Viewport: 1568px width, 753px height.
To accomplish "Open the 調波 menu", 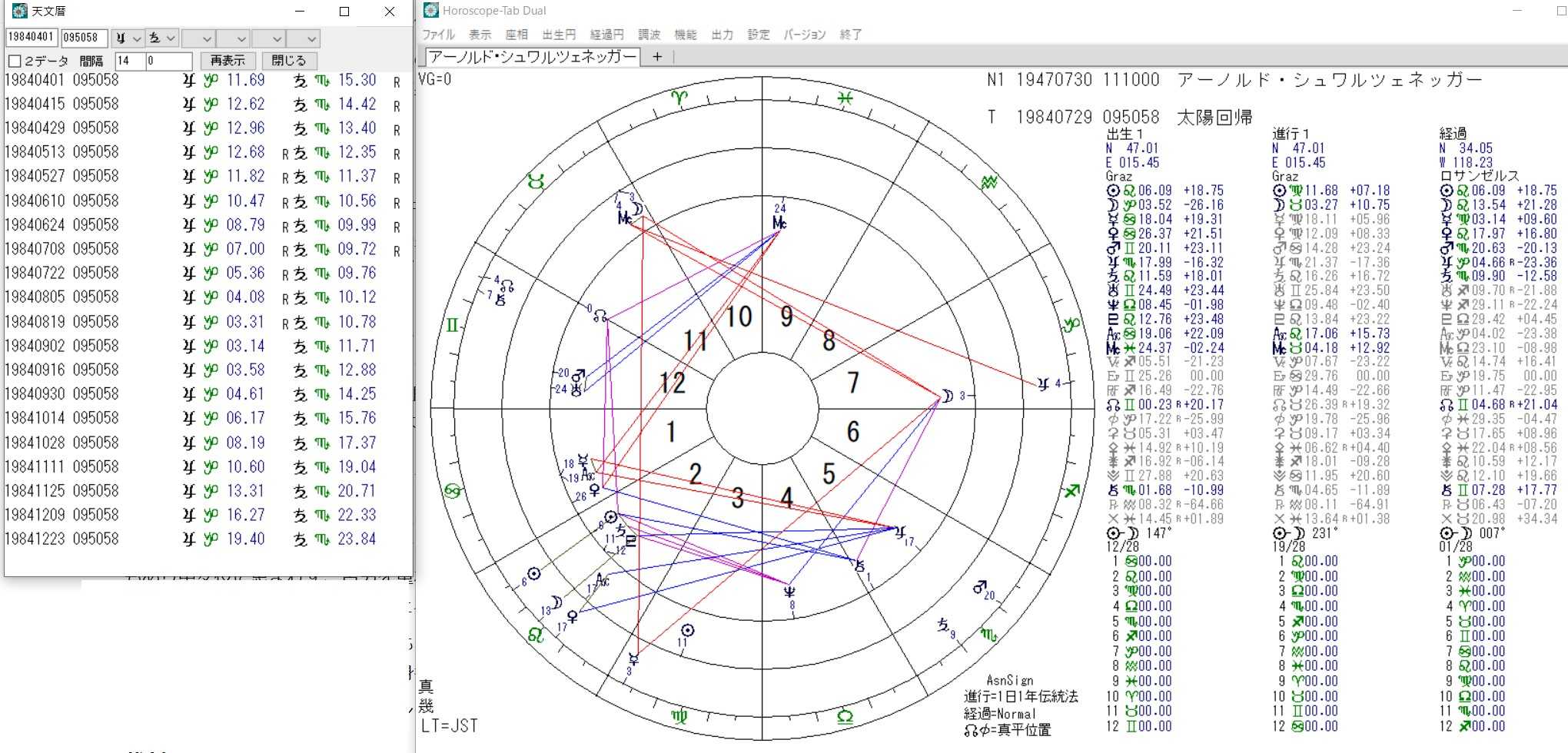I will tap(649, 35).
